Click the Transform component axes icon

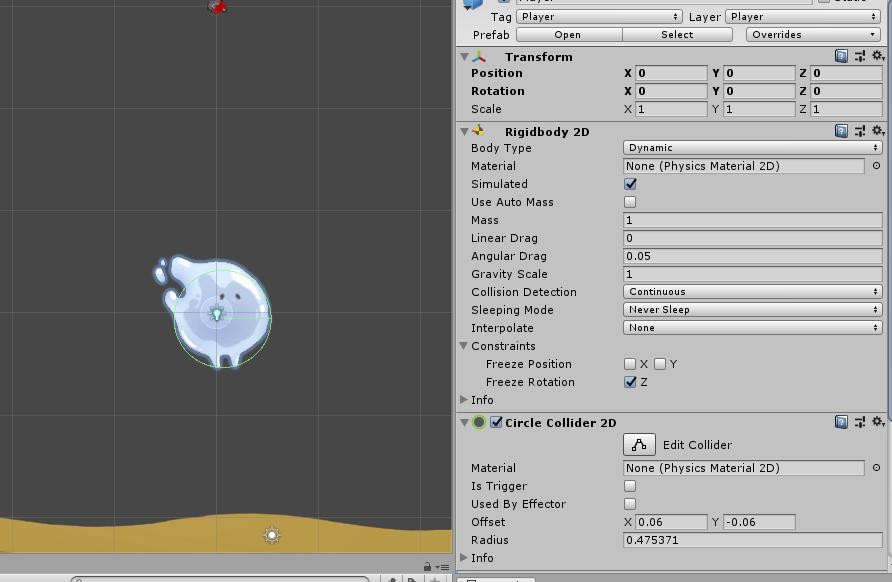point(479,56)
